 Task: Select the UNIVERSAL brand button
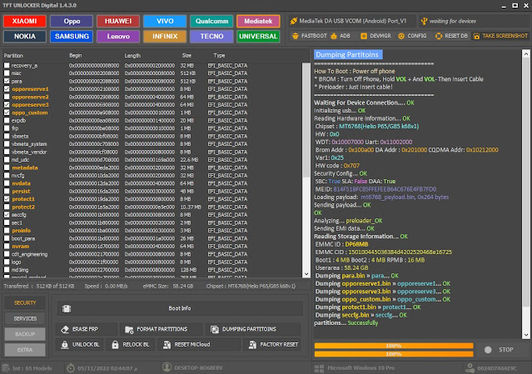258,36
